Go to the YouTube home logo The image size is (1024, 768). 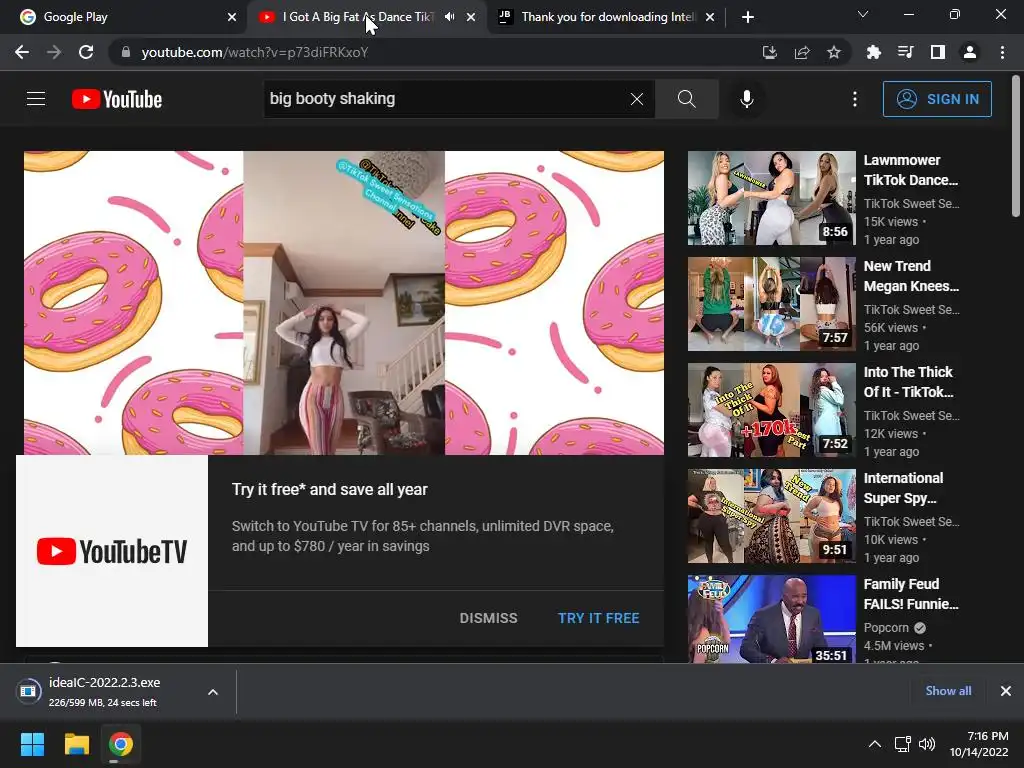pyautogui.click(x=117, y=99)
